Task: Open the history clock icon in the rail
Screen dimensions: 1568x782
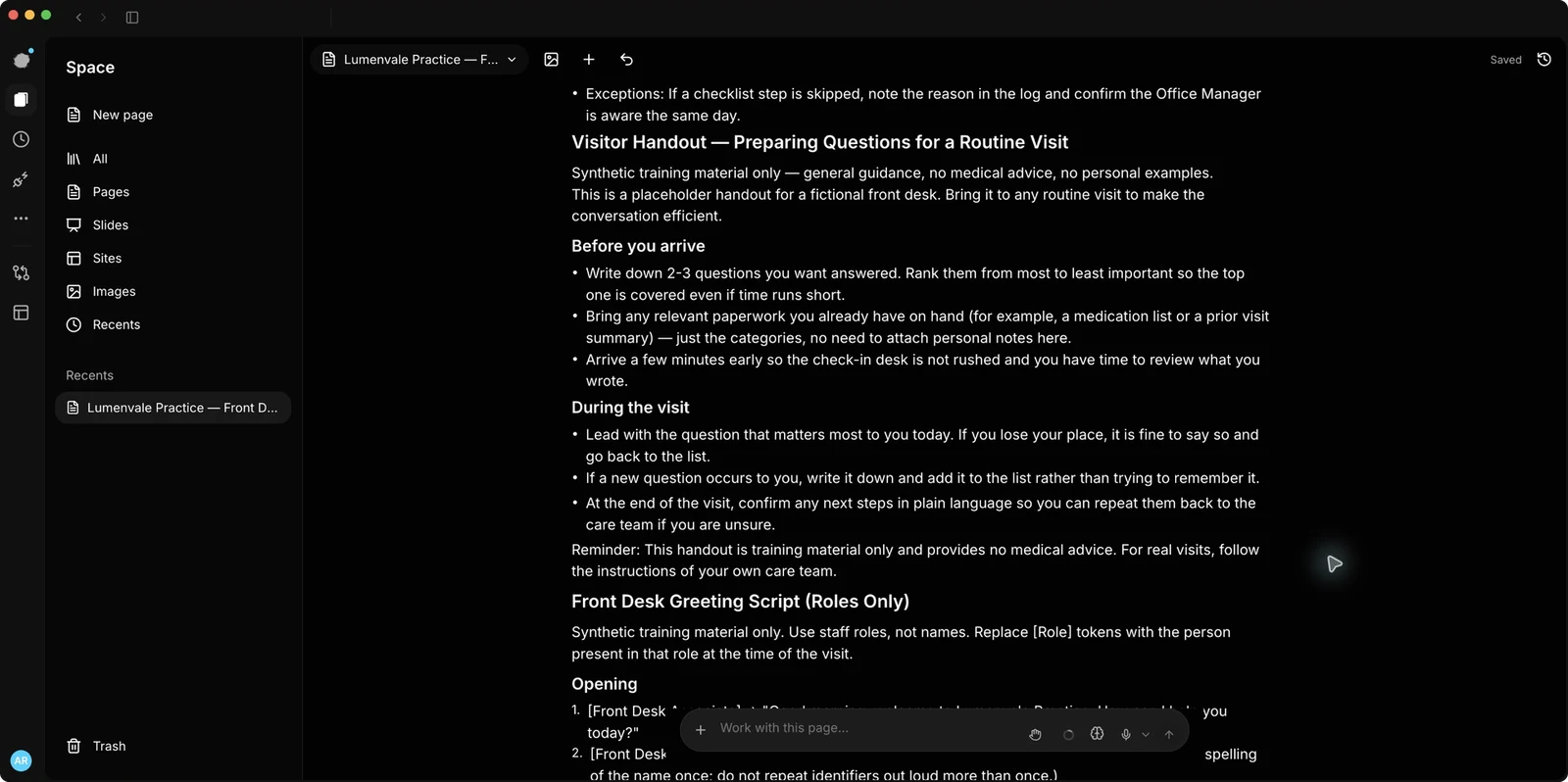Action: pos(22,139)
